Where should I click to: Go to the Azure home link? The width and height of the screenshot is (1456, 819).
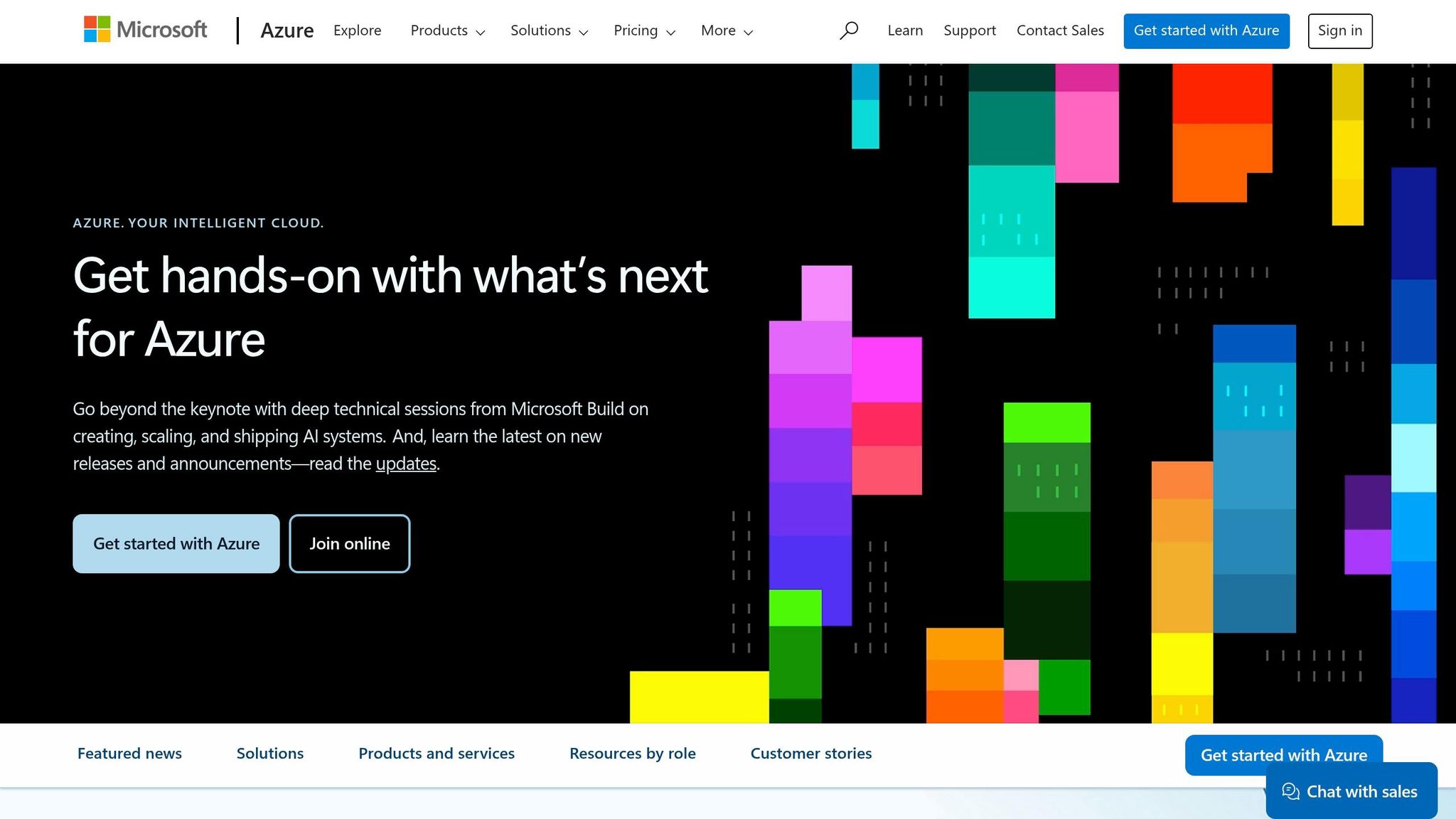pos(287,31)
